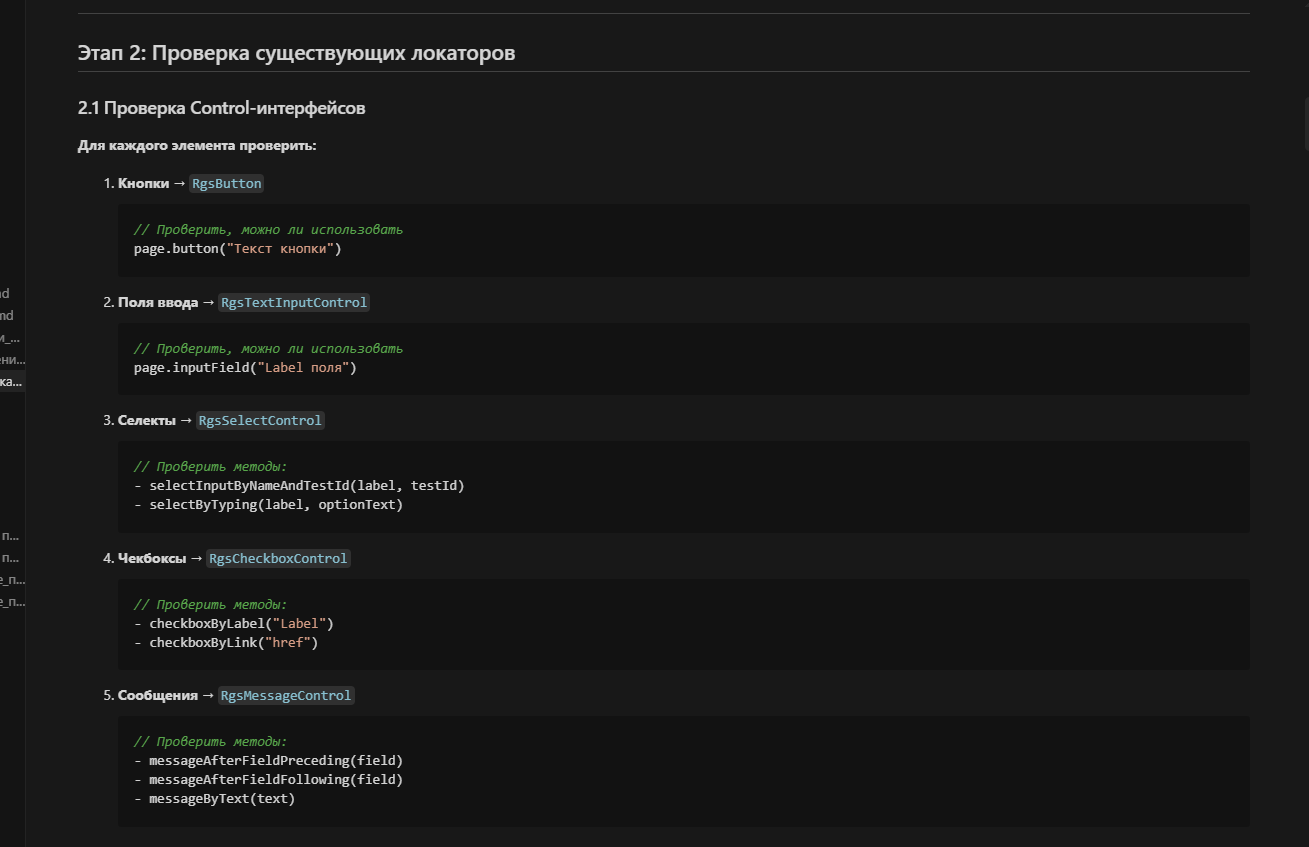Click code line page.button("Текст кнопки")

pyautogui.click(x=238, y=249)
